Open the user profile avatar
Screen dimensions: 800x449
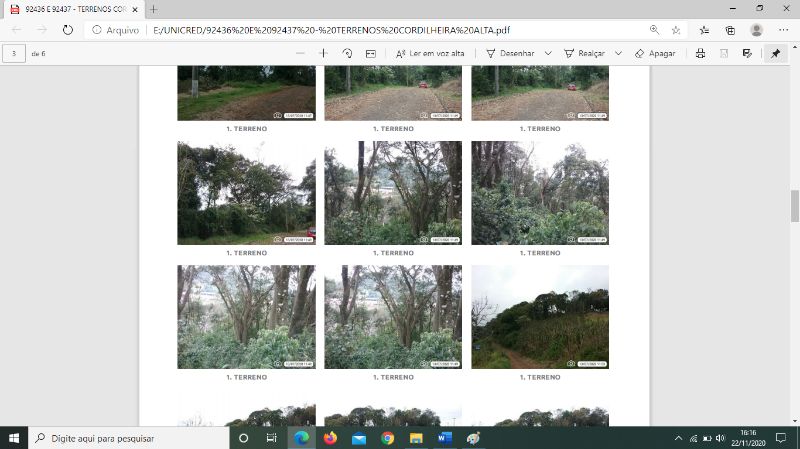click(x=757, y=30)
